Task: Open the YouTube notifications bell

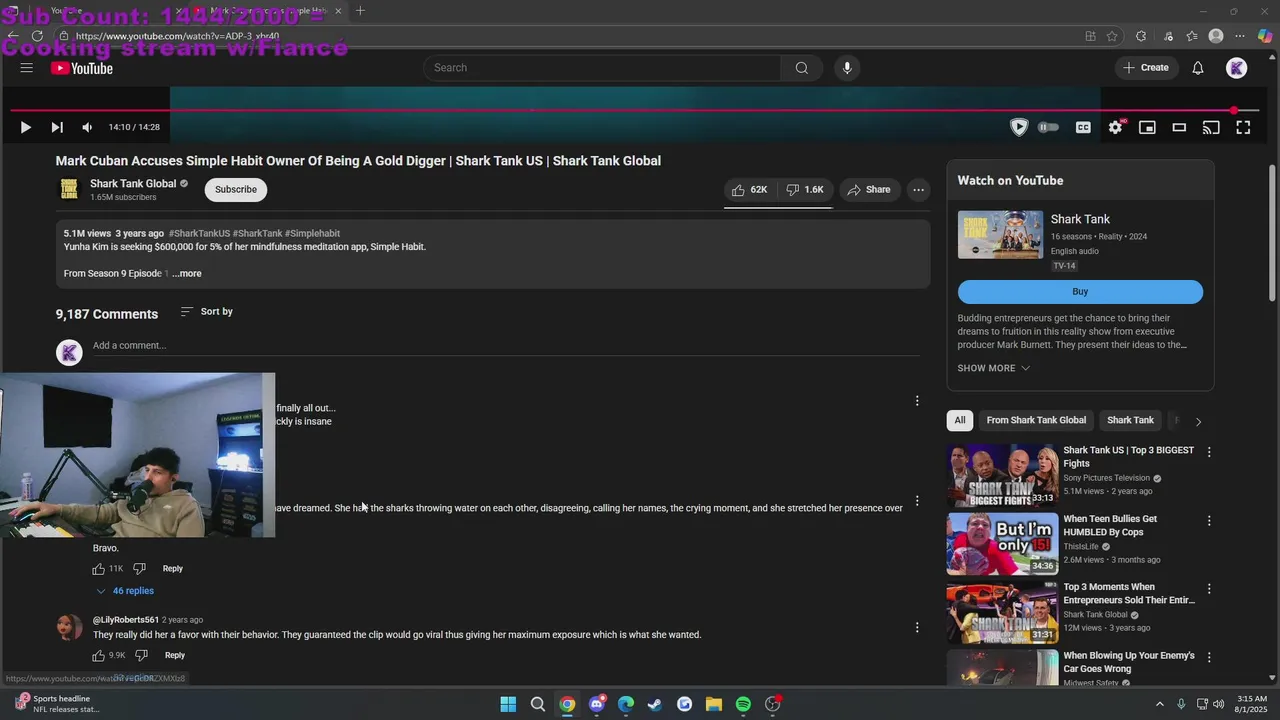Action: 1198,68
